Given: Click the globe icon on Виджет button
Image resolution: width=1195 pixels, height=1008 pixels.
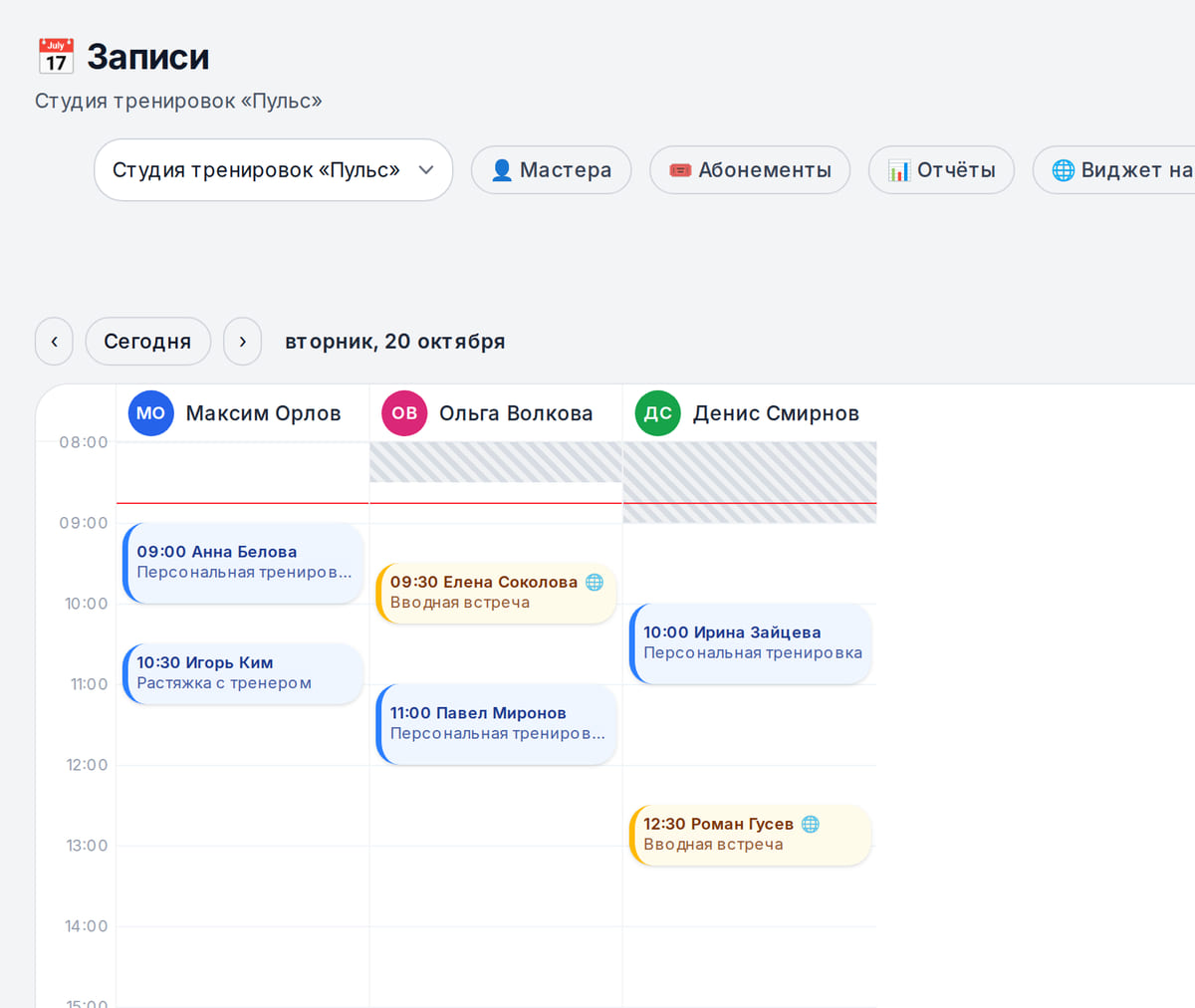Looking at the screenshot, I should pos(1064,170).
